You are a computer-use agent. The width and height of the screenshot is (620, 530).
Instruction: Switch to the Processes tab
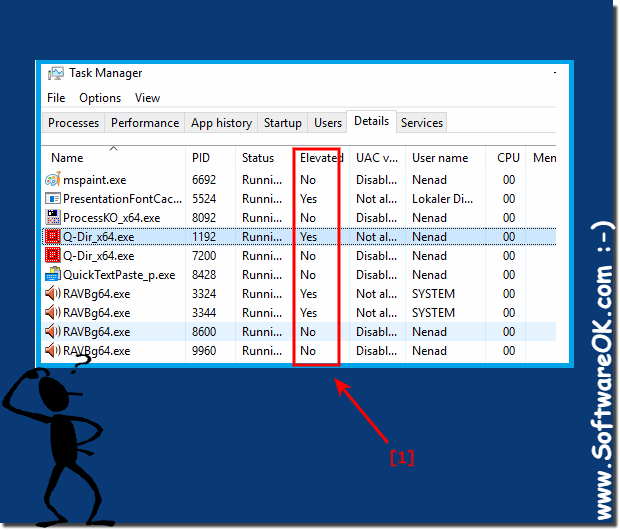74,123
